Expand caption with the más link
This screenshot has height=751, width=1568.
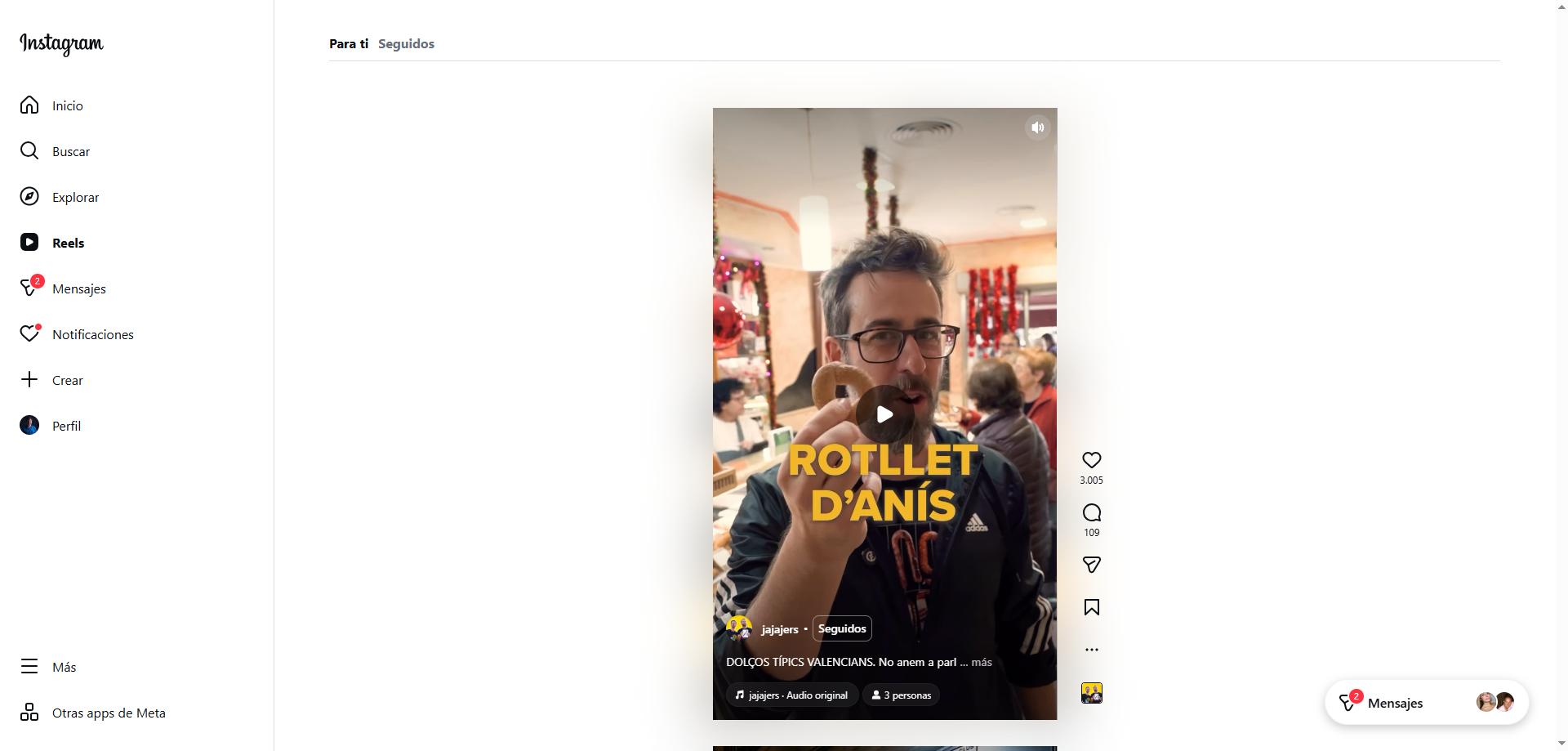click(x=982, y=662)
